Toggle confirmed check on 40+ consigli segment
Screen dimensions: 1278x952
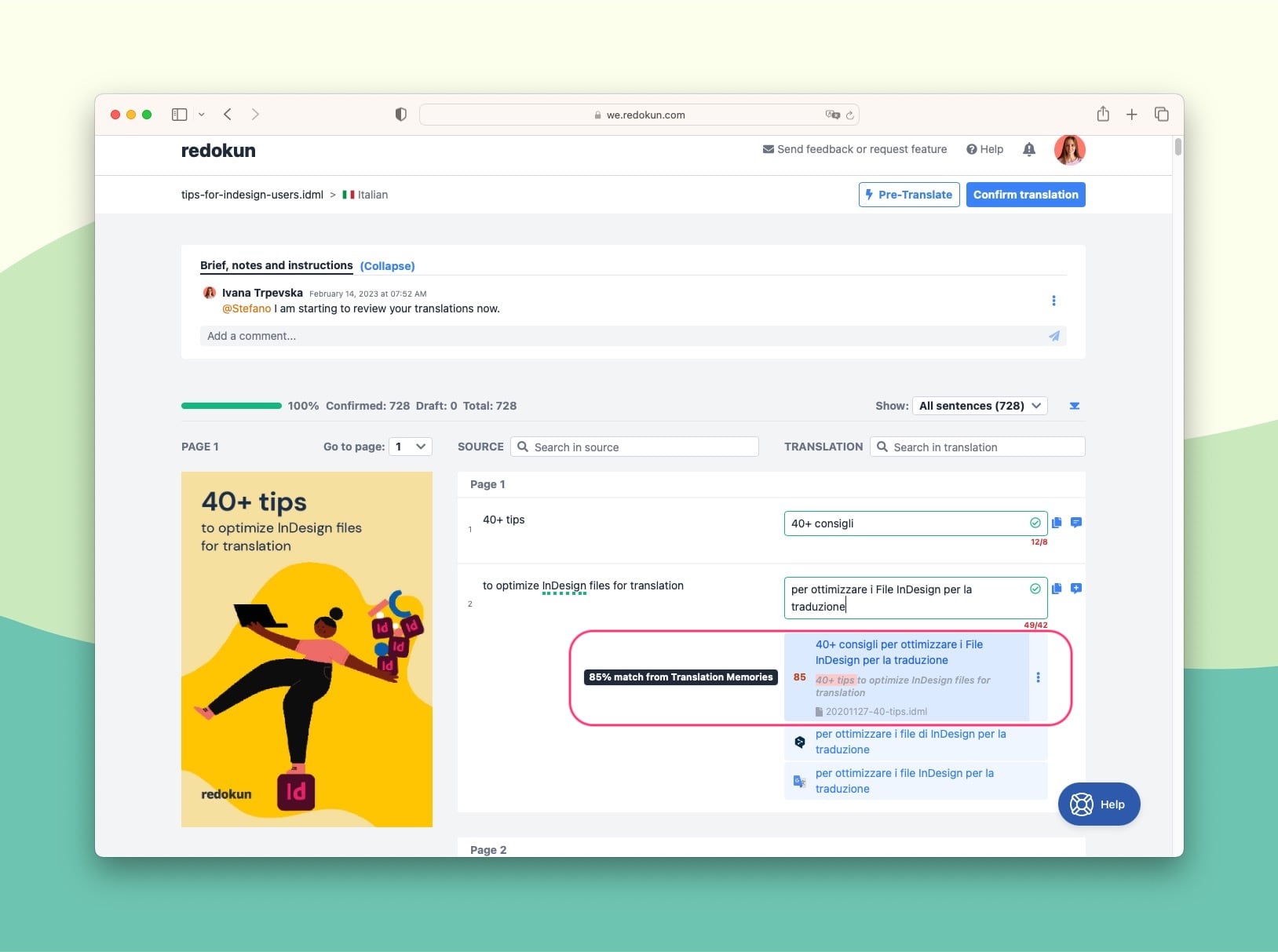click(x=1035, y=523)
